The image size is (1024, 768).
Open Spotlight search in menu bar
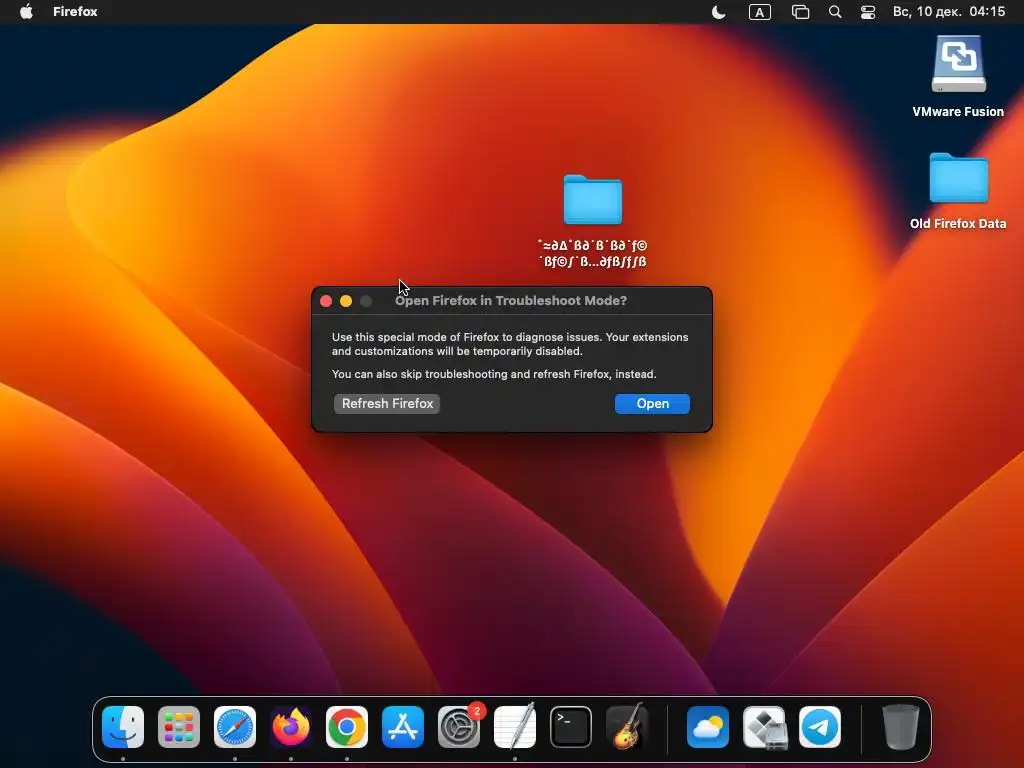click(835, 12)
